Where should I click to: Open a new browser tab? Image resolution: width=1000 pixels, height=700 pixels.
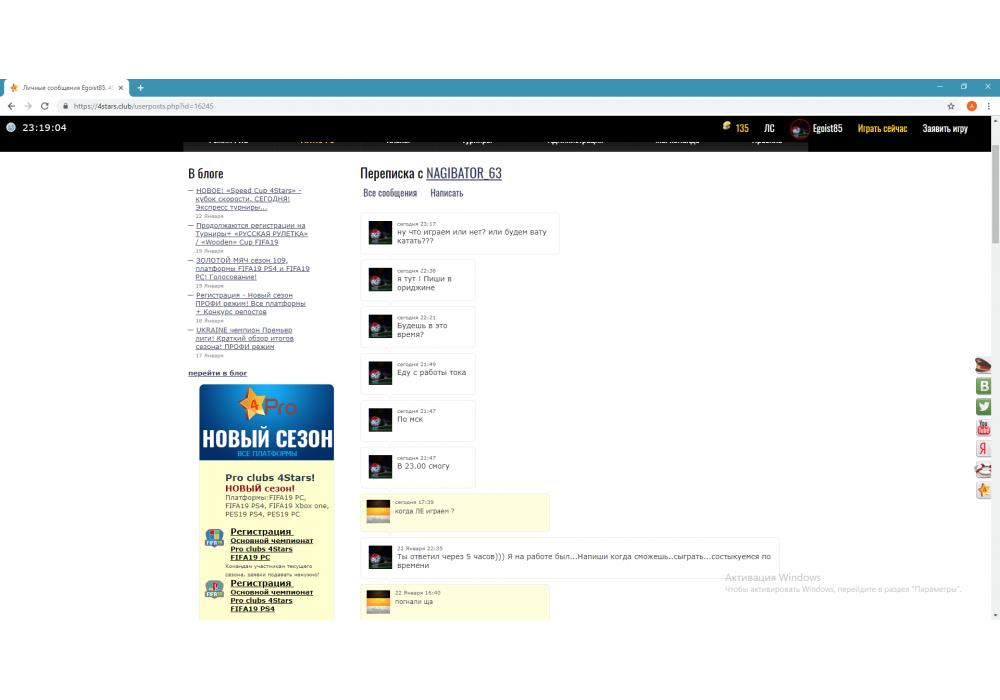pyautogui.click(x=140, y=87)
